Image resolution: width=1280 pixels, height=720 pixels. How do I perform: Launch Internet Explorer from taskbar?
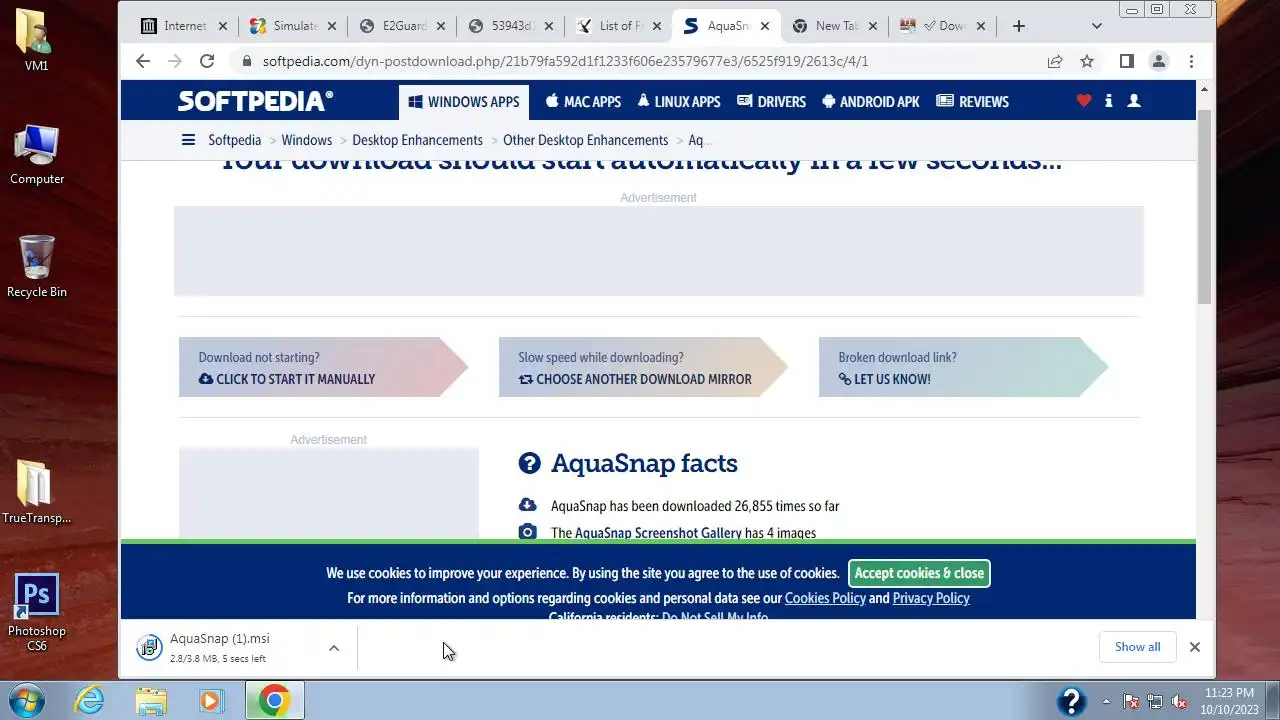(90, 700)
